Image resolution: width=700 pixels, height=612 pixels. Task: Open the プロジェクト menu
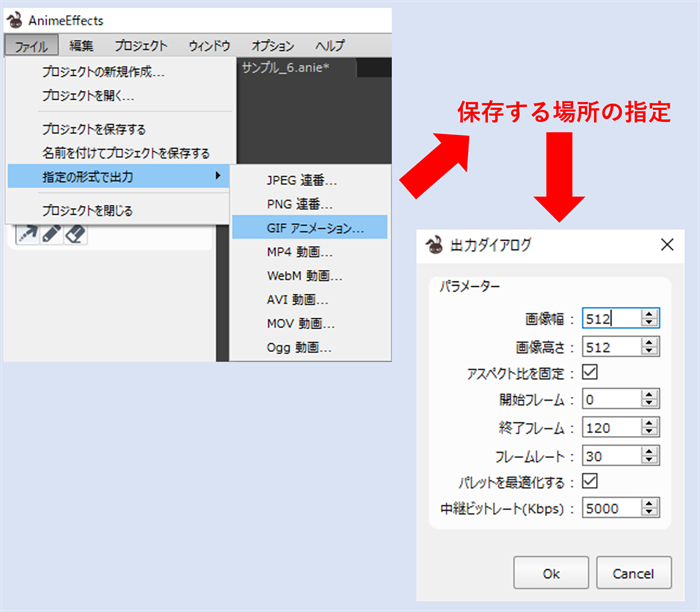141,46
